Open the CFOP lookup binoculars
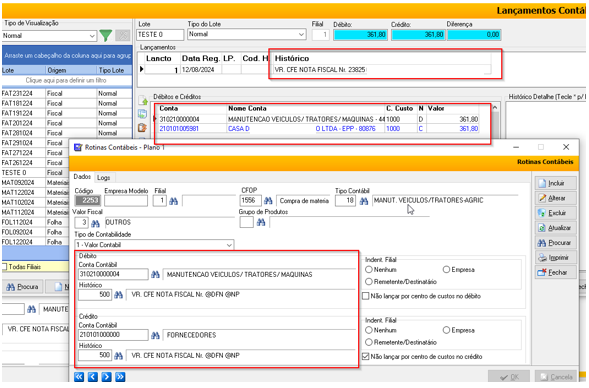 click(x=268, y=201)
